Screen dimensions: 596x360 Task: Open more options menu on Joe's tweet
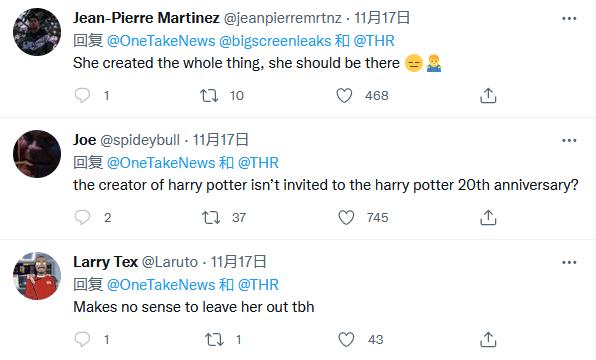pos(569,140)
